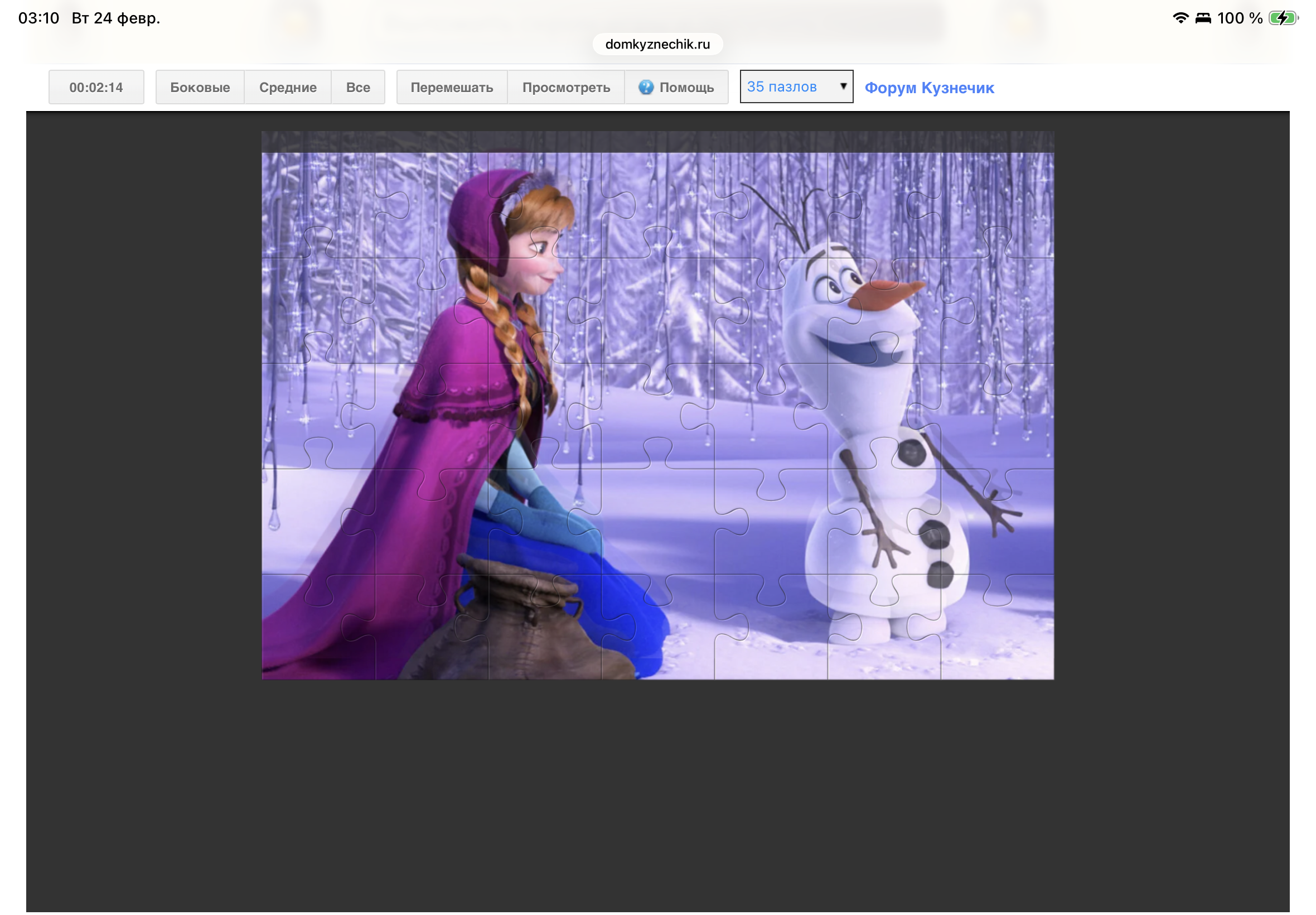
Task: Click the dropdown arrow on puzzle count
Action: point(843,86)
